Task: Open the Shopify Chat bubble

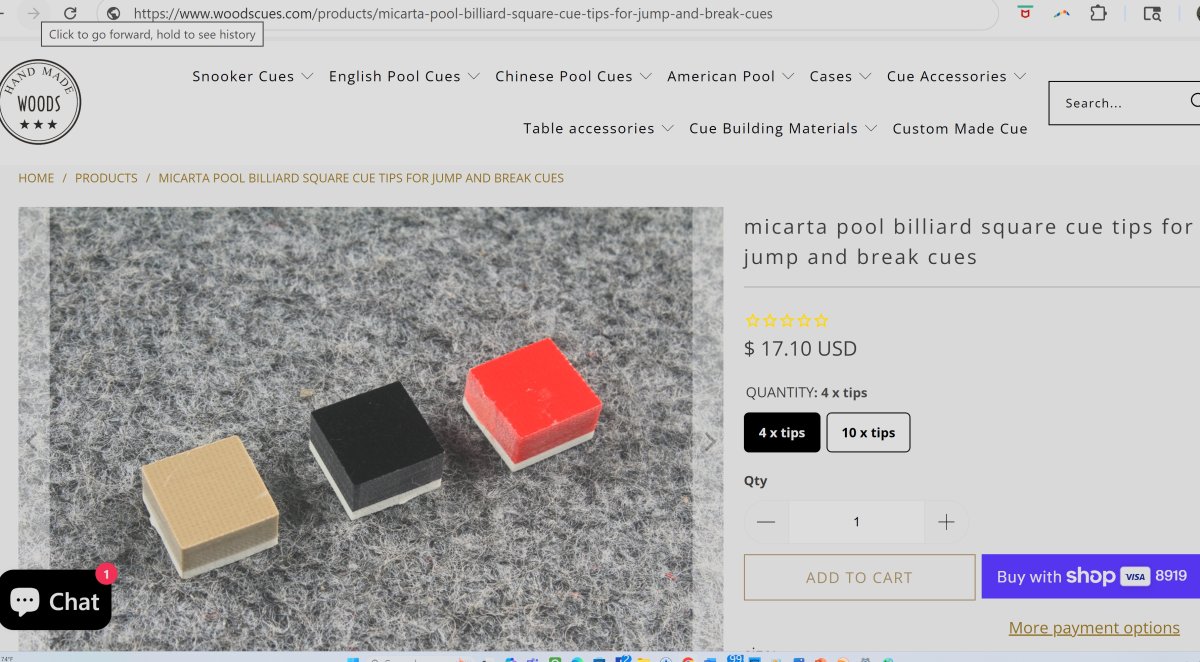Action: pos(55,600)
